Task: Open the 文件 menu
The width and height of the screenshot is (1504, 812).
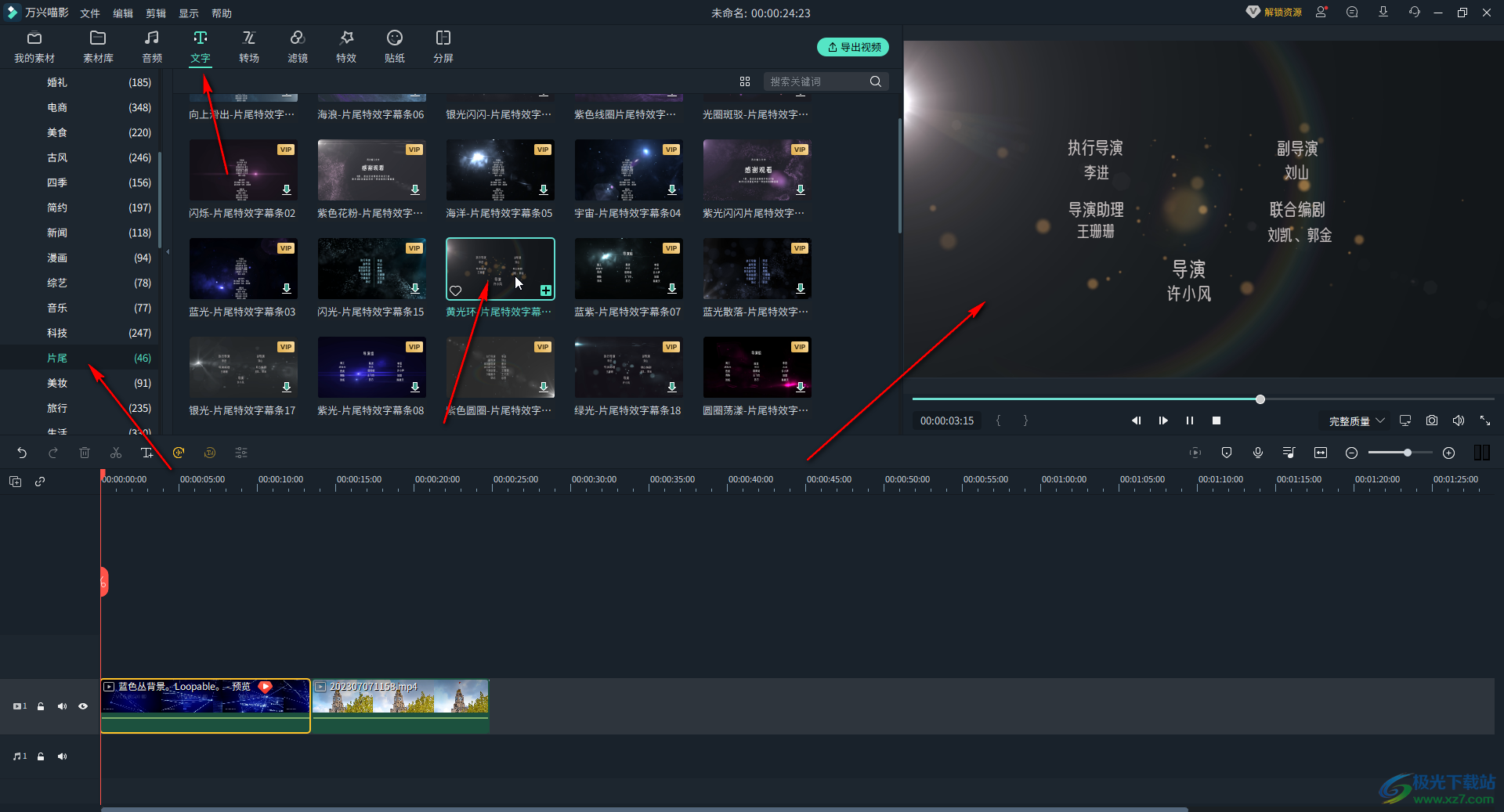Action: click(x=90, y=13)
